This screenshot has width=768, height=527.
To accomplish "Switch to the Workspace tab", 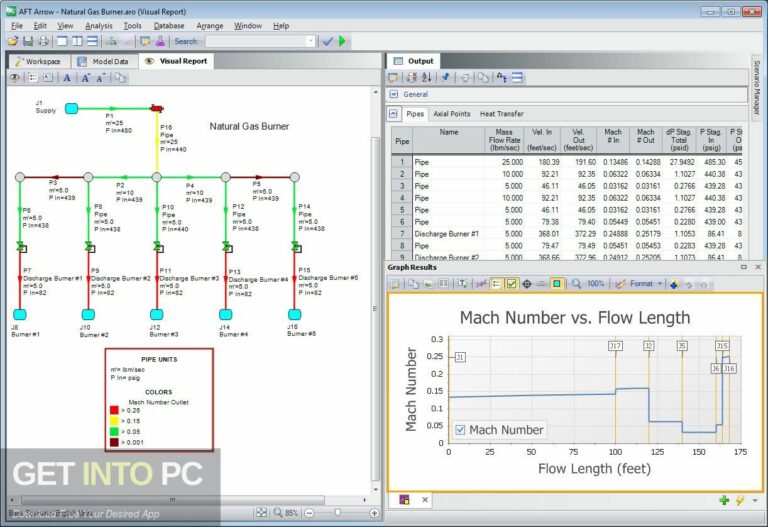I will click(x=39, y=61).
